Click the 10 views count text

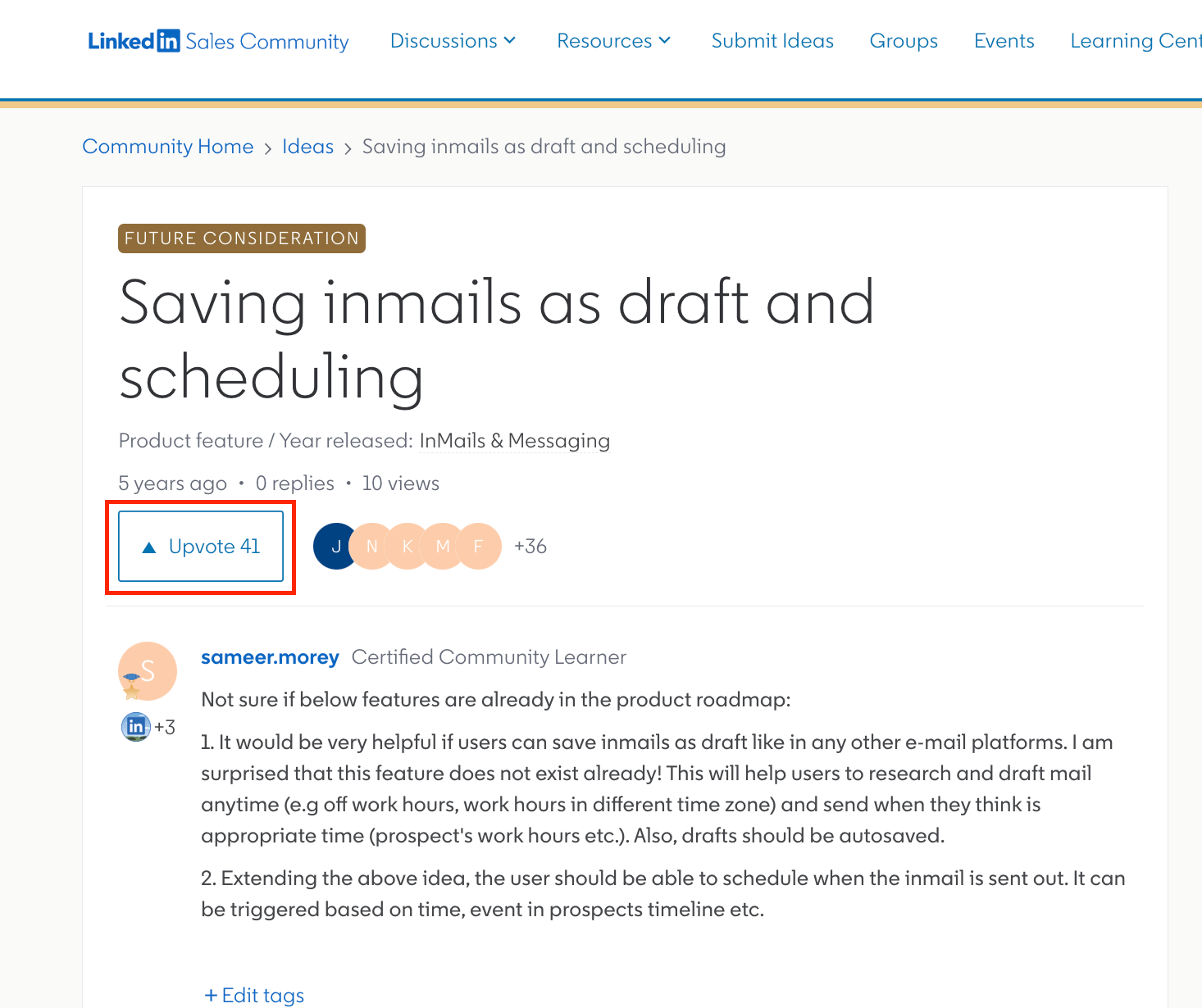[x=401, y=484]
